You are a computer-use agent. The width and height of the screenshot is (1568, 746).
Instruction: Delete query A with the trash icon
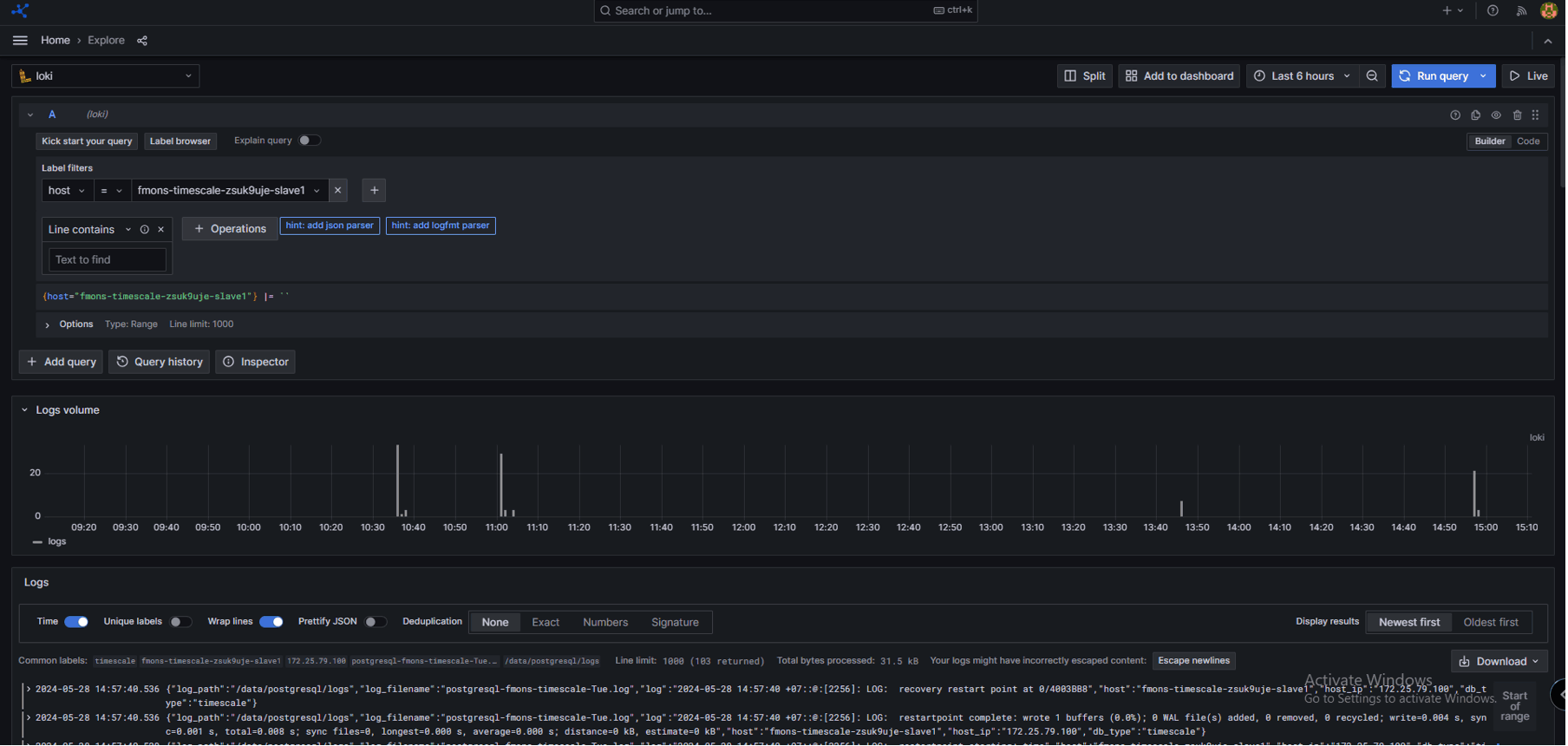[x=1519, y=115]
